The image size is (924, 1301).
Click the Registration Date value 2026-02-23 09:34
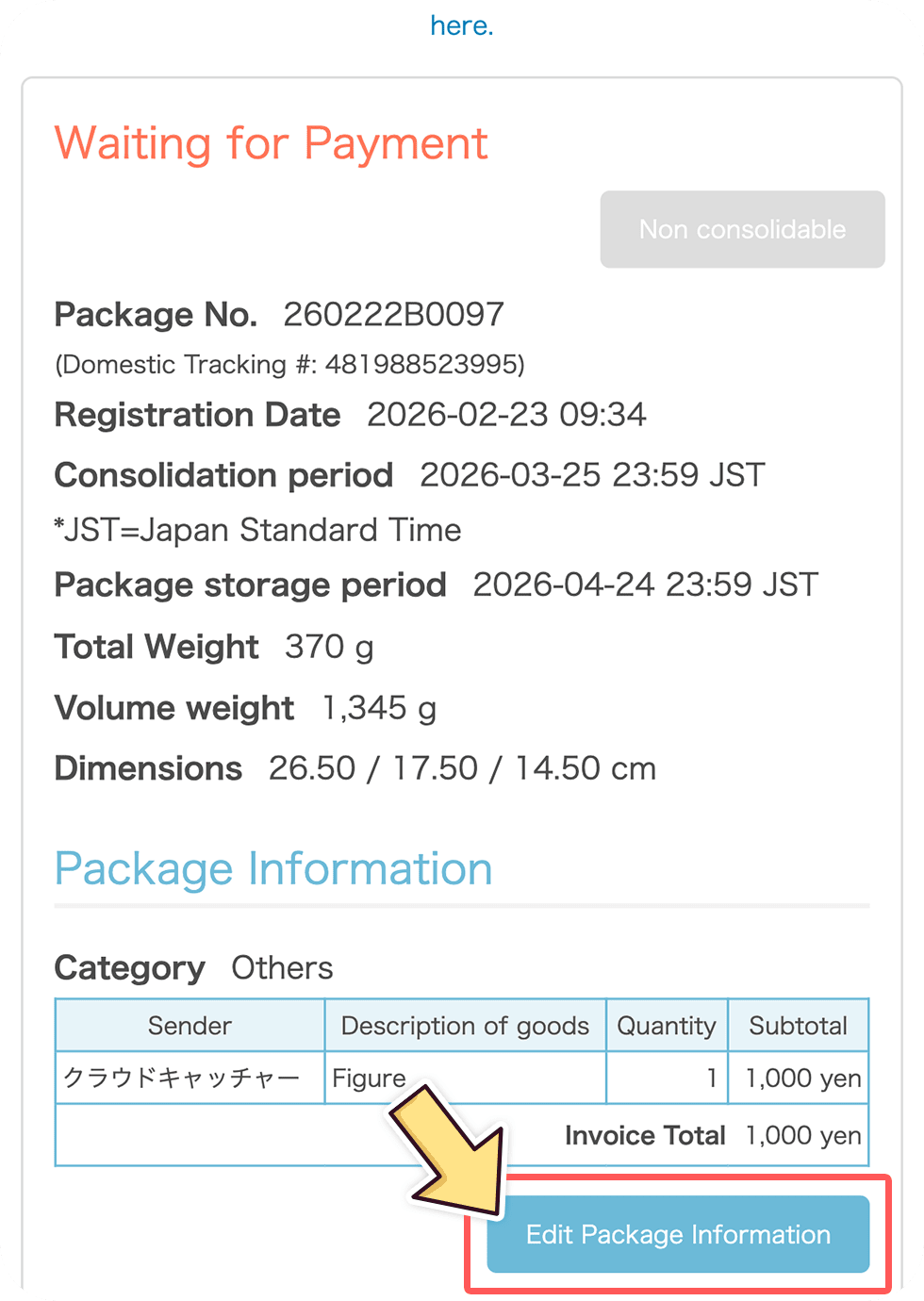pyautogui.click(x=506, y=414)
